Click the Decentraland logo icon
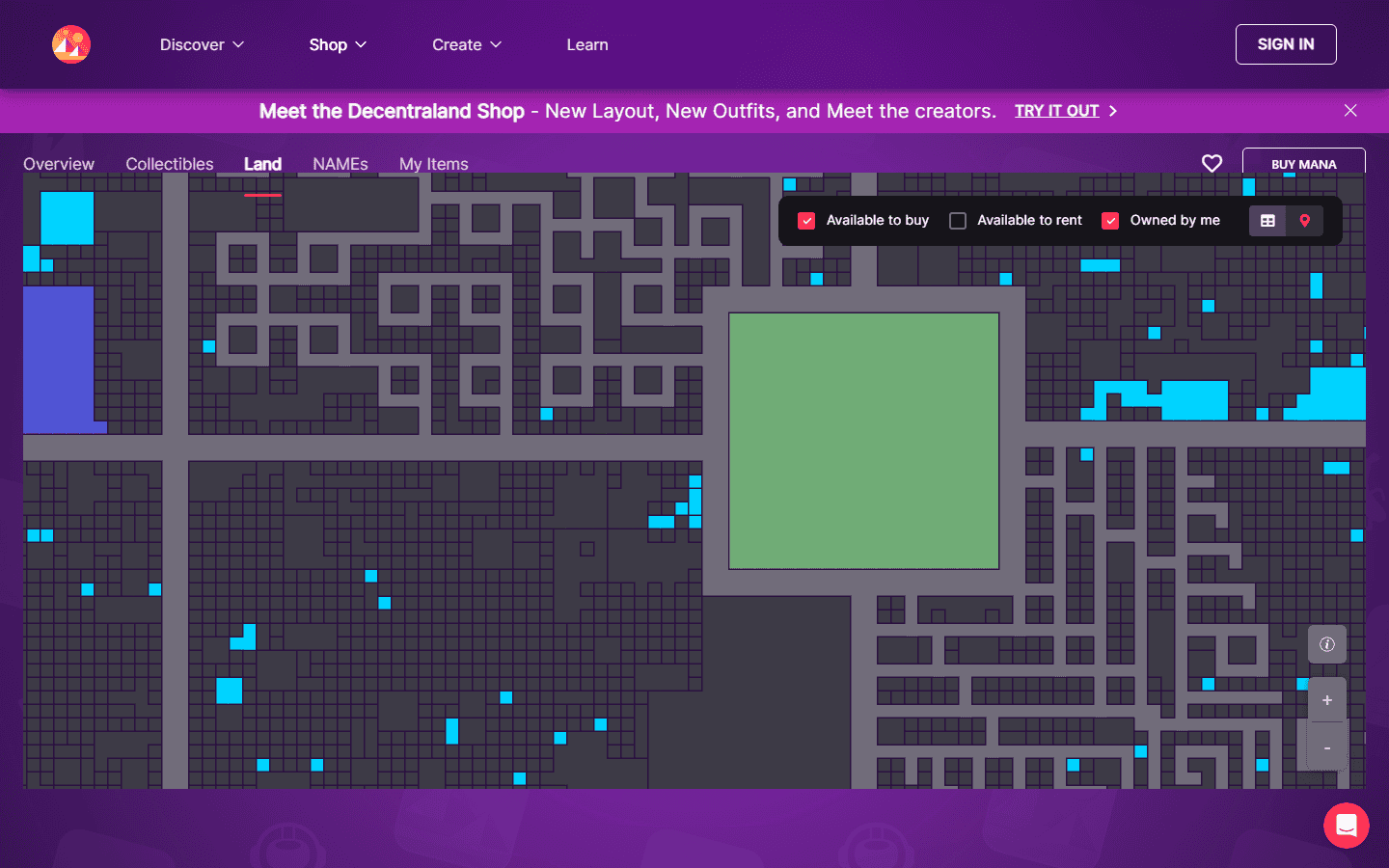Screen dimensions: 1389x868 point(71,44)
